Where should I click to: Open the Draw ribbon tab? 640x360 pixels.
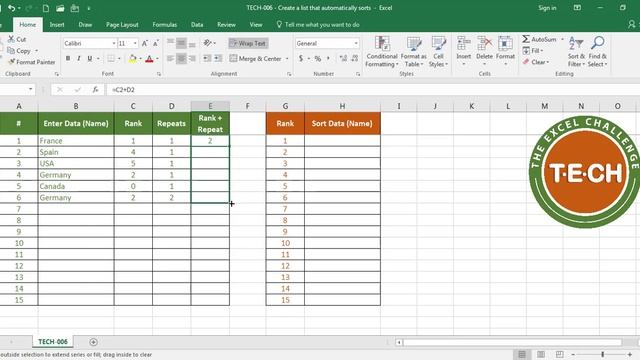point(85,24)
